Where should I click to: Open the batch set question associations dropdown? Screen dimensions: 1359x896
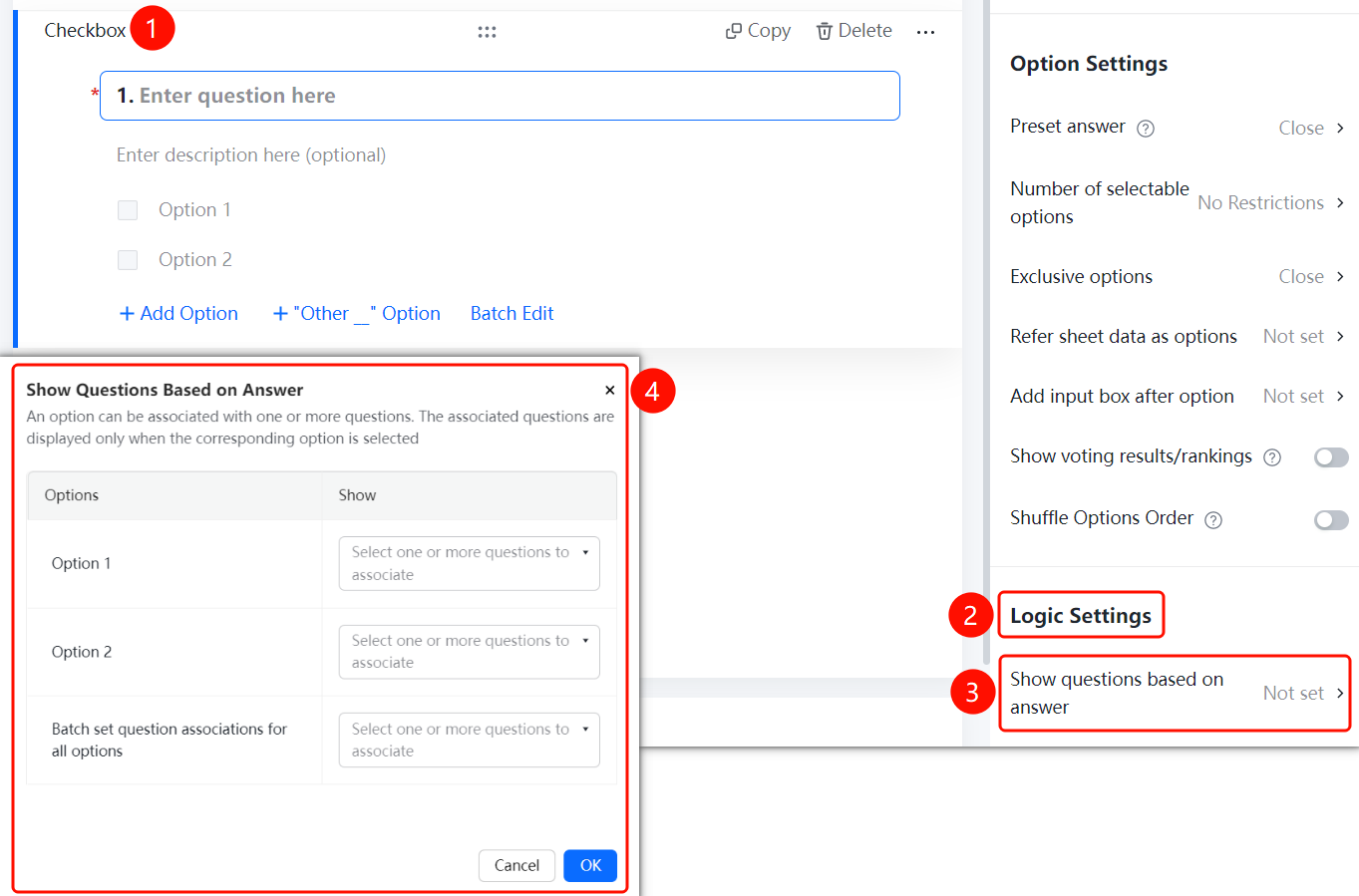point(470,740)
